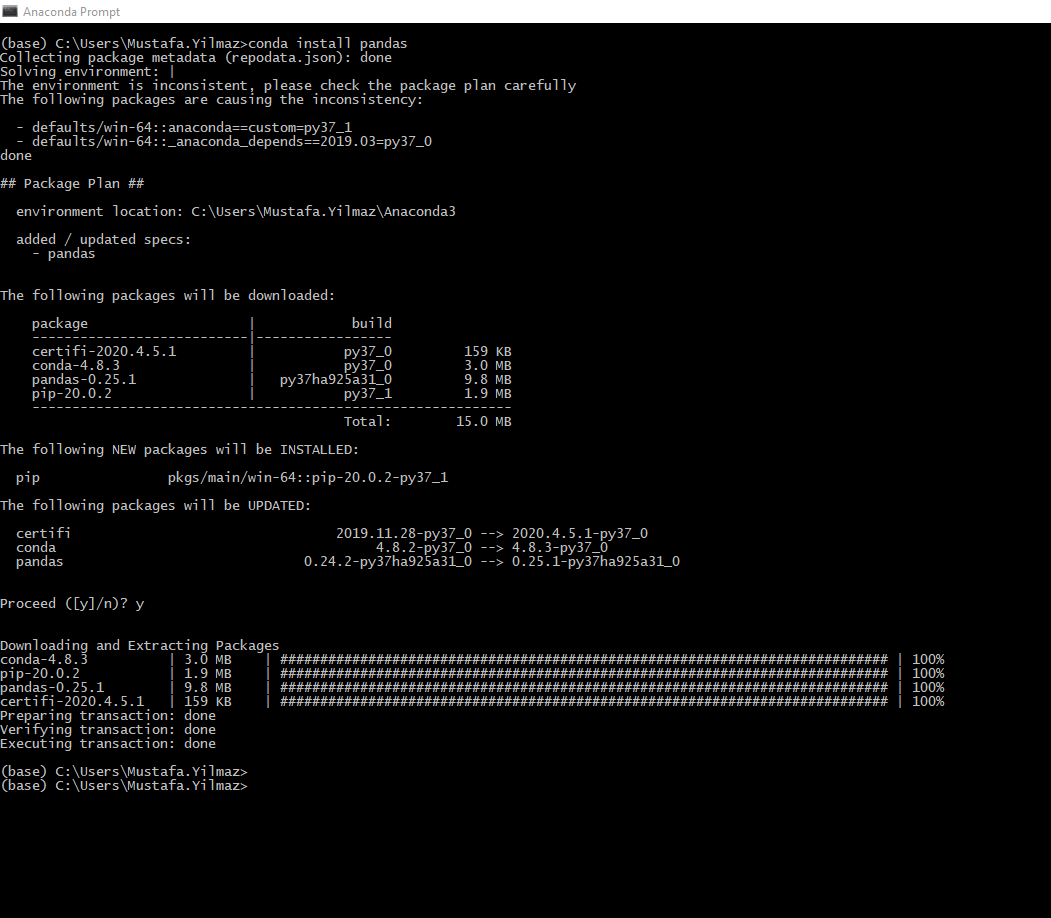Click '0.24.2-py37ha925a31_0' old pandas version

[387, 562]
